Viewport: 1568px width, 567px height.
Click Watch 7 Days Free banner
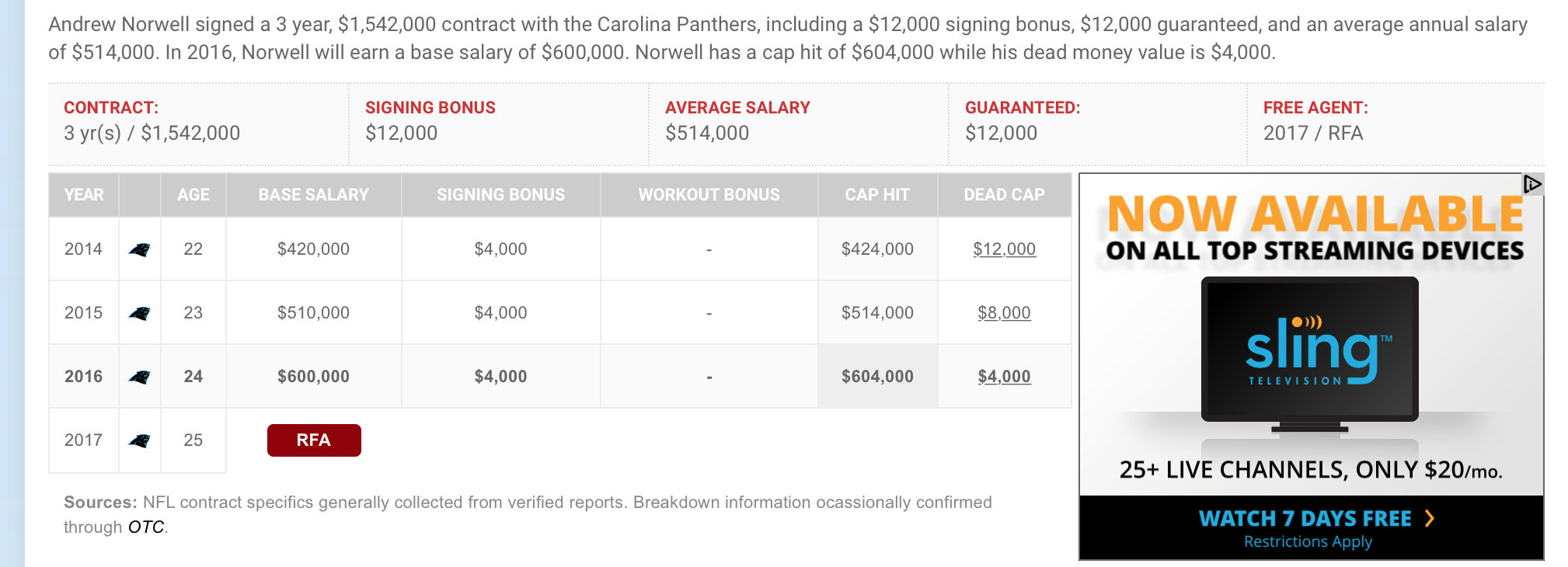[1312, 527]
